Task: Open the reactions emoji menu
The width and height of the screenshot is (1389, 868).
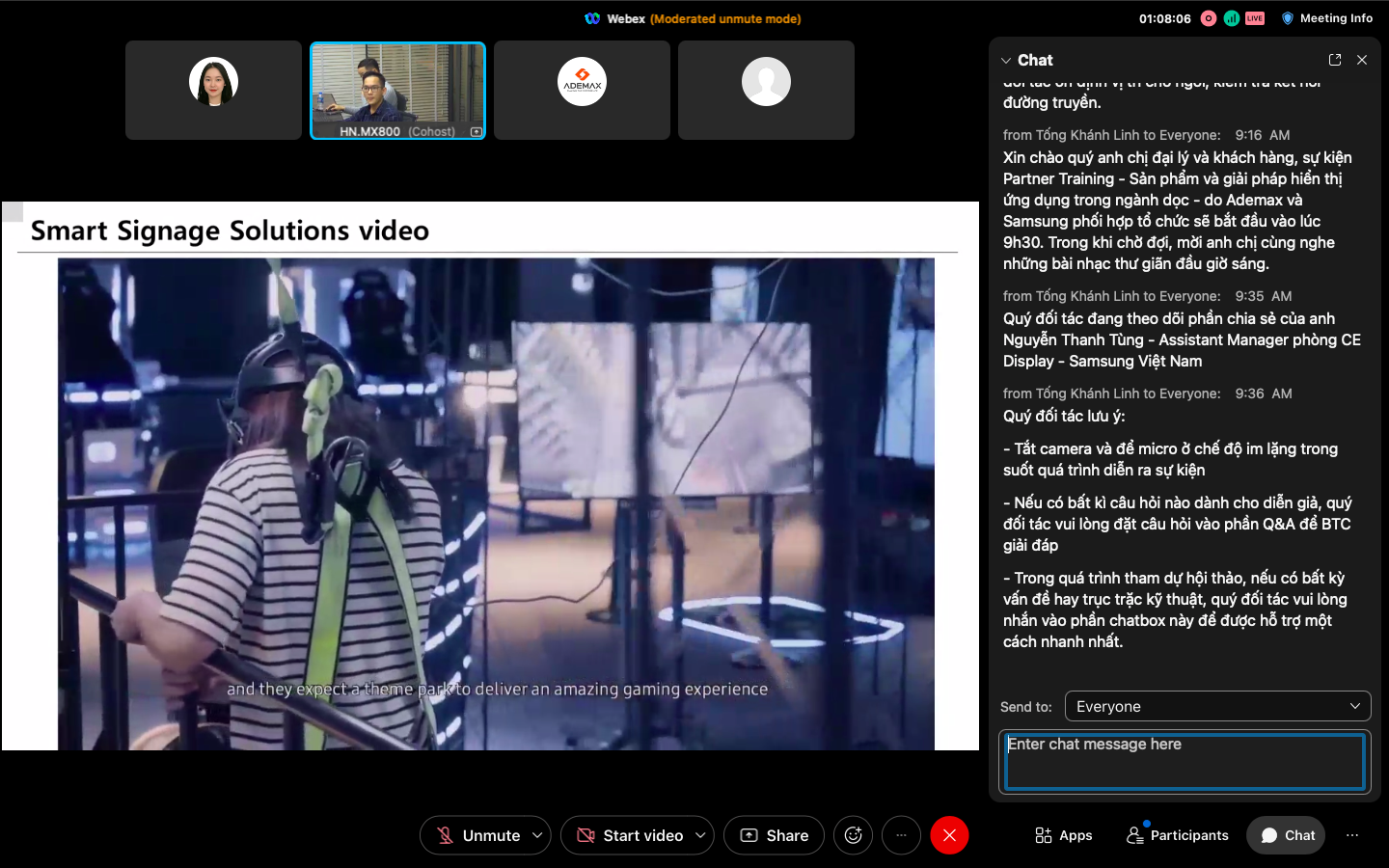Action: click(x=853, y=835)
